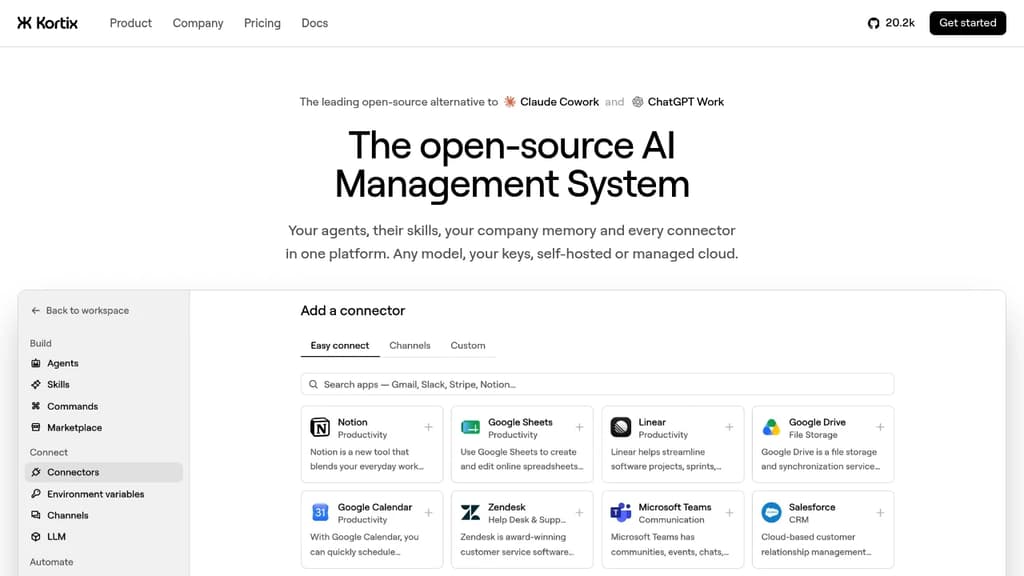The height and width of the screenshot is (576, 1024).
Task: Click the ChatGPT Work icon
Action: tap(637, 102)
